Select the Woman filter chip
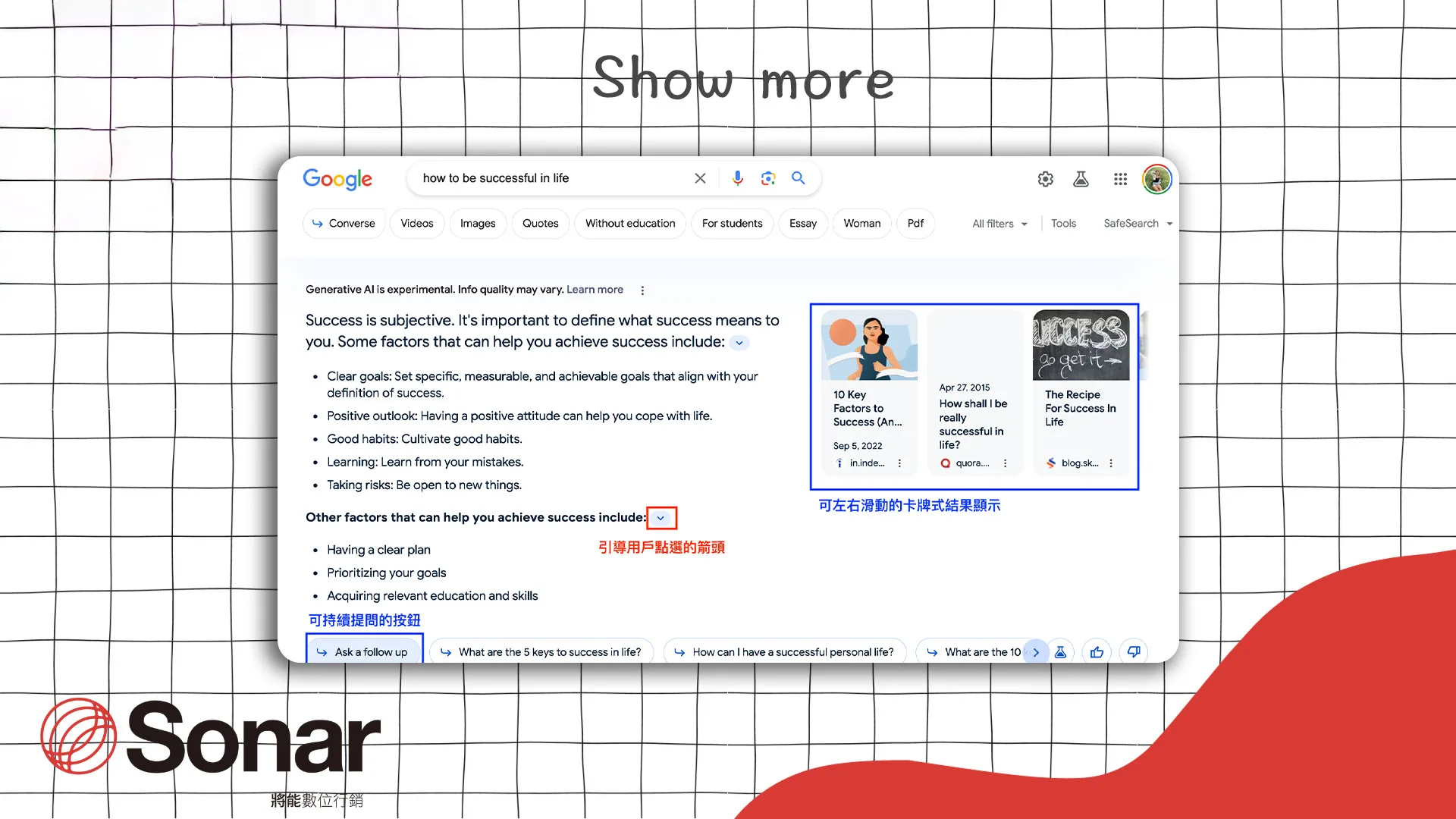Image resolution: width=1456 pixels, height=819 pixels. click(x=862, y=224)
